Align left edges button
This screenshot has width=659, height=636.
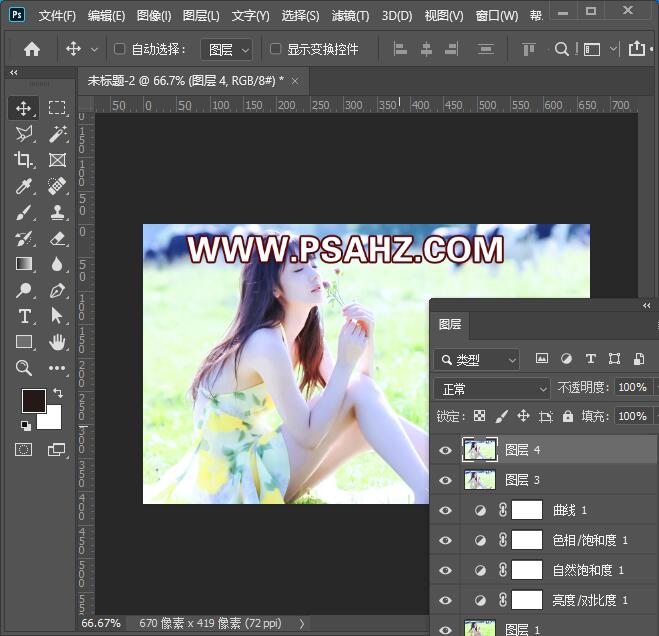pos(400,49)
